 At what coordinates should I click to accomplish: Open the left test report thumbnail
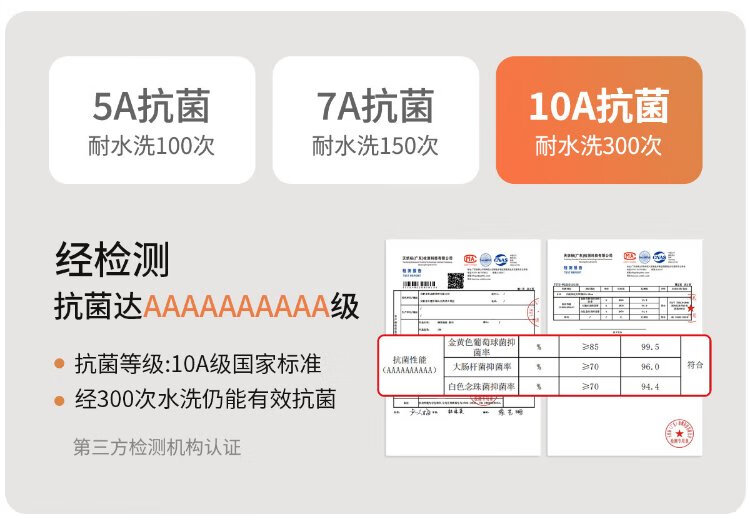[x=457, y=300]
